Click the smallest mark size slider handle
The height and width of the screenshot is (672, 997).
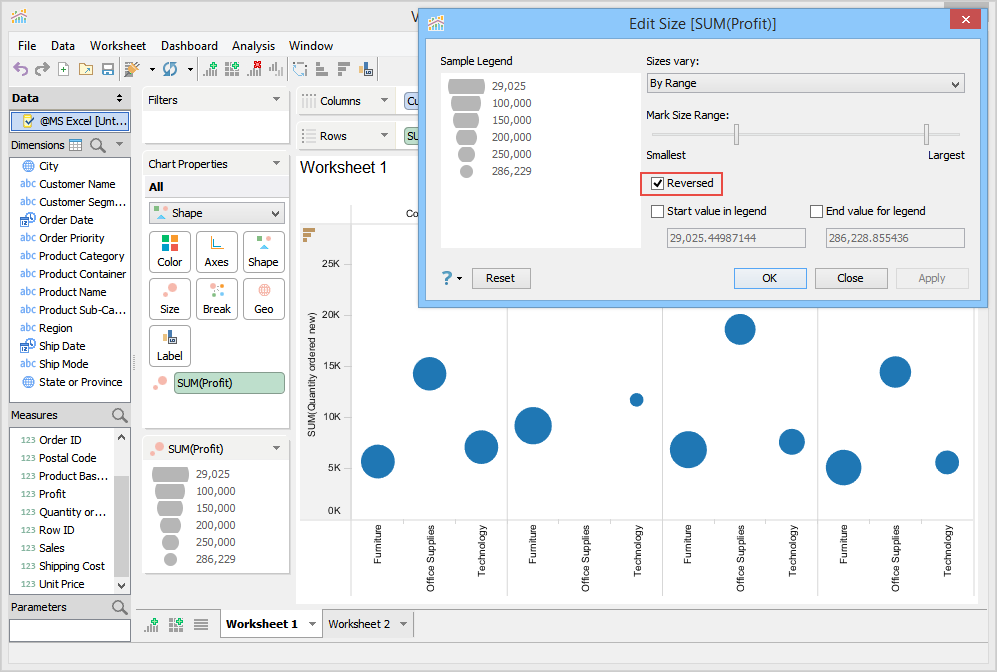coord(736,134)
